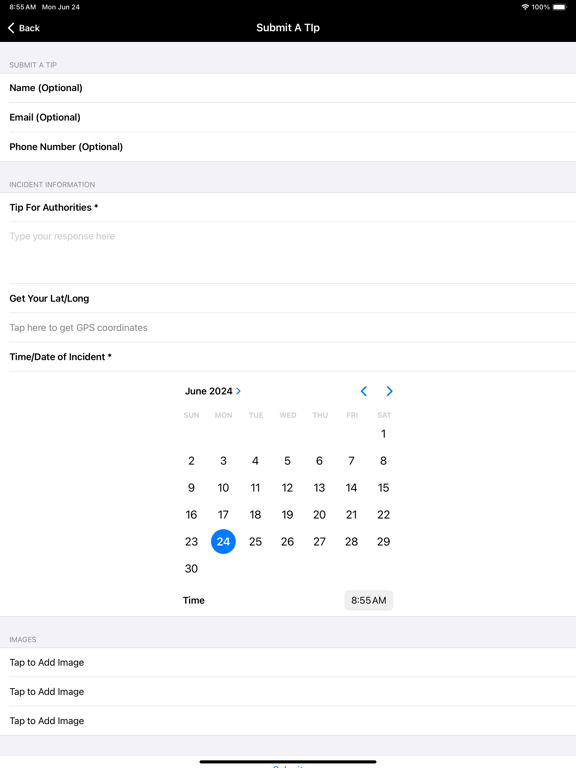Go to next month arrow
The image size is (576, 768).
(389, 391)
